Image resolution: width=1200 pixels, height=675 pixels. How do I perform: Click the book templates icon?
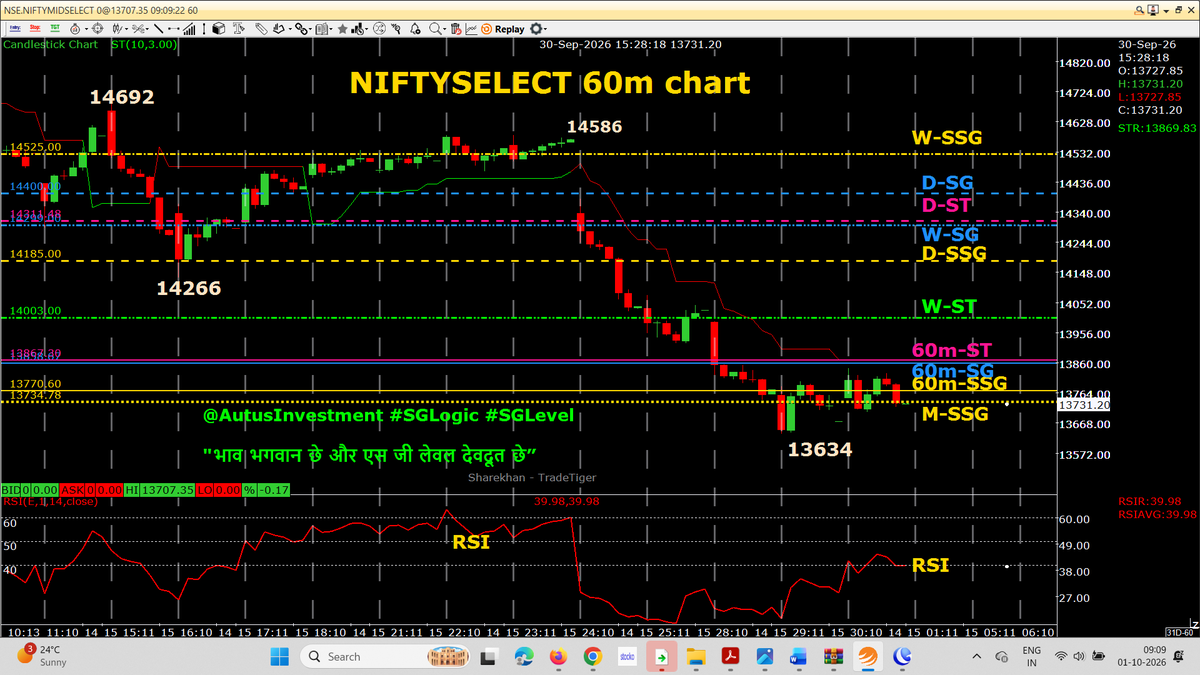point(321,29)
